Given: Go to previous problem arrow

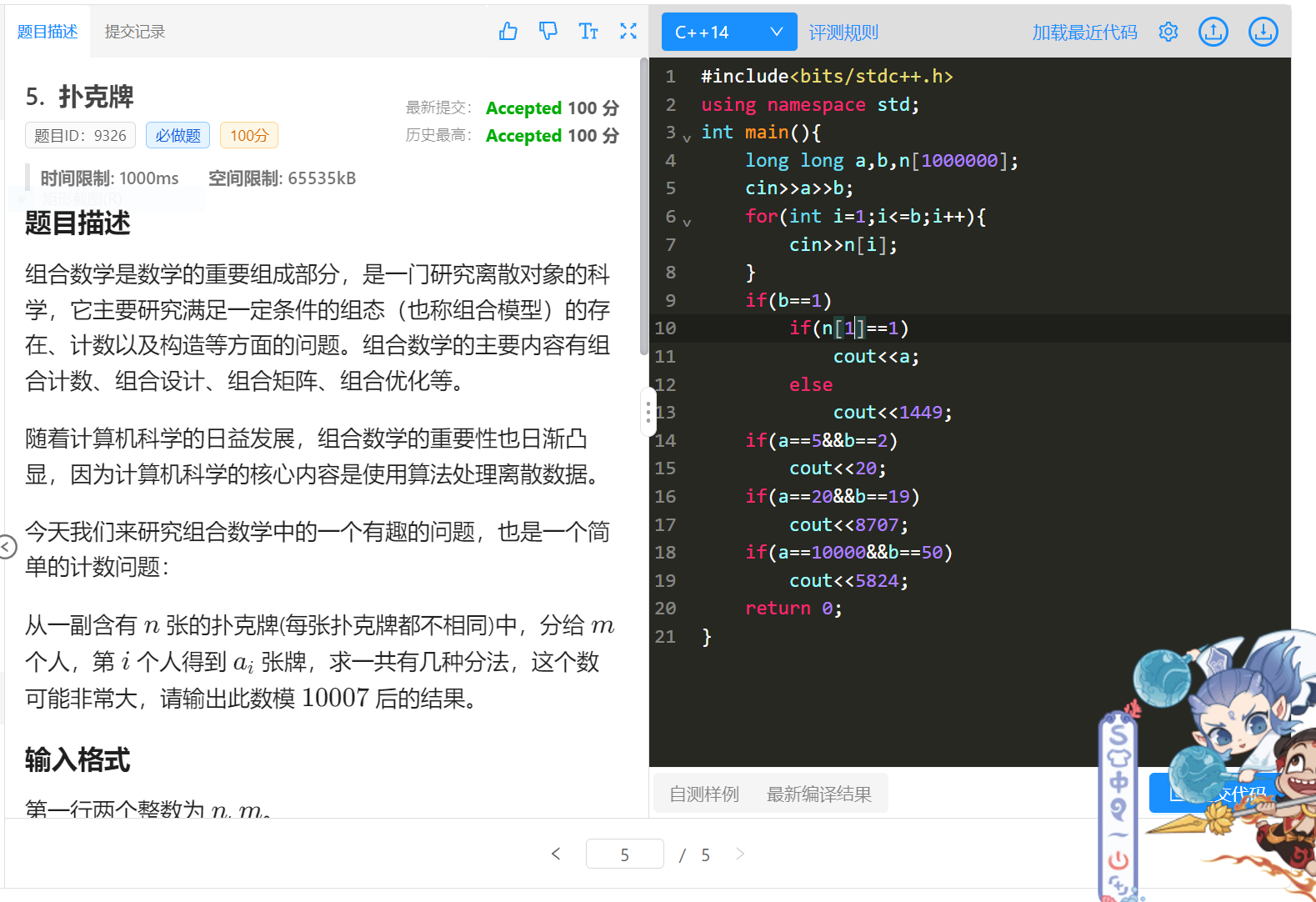Looking at the screenshot, I should pos(556,854).
